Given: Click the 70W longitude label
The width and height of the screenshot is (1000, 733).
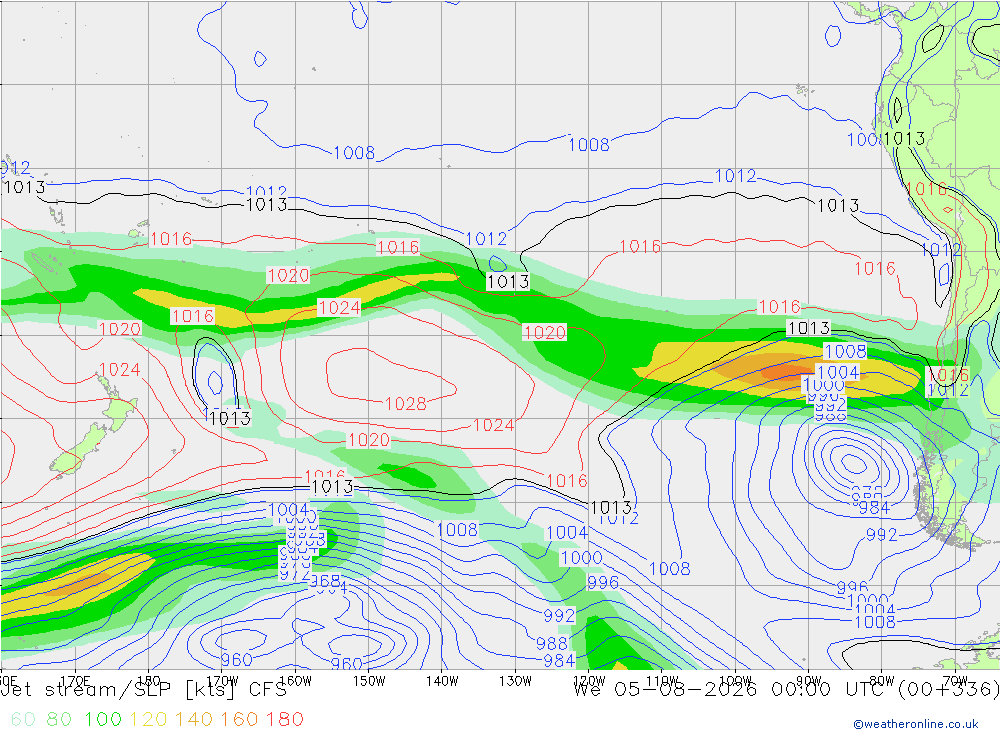Looking at the screenshot, I should [955, 681].
